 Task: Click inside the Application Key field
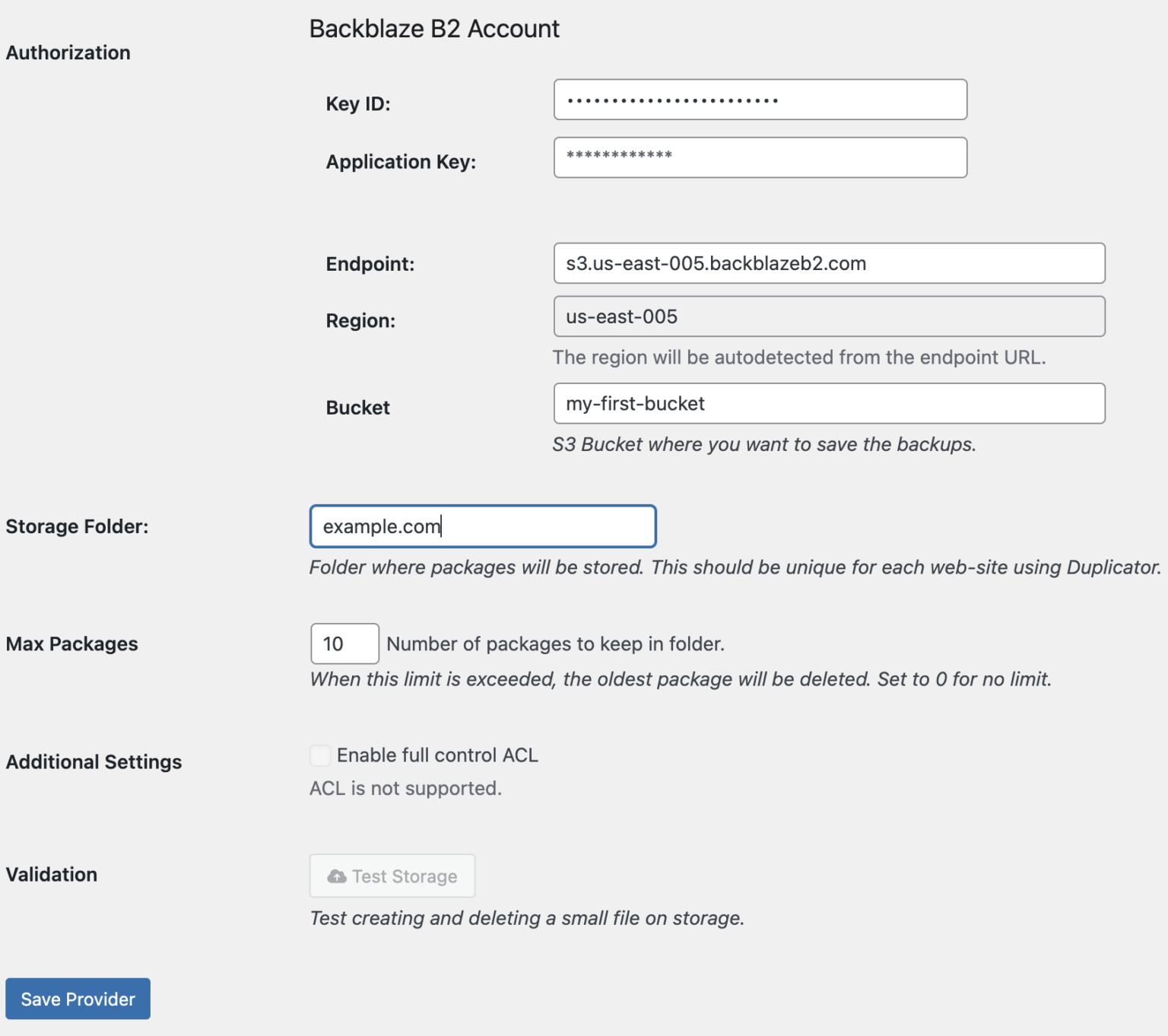[759, 157]
